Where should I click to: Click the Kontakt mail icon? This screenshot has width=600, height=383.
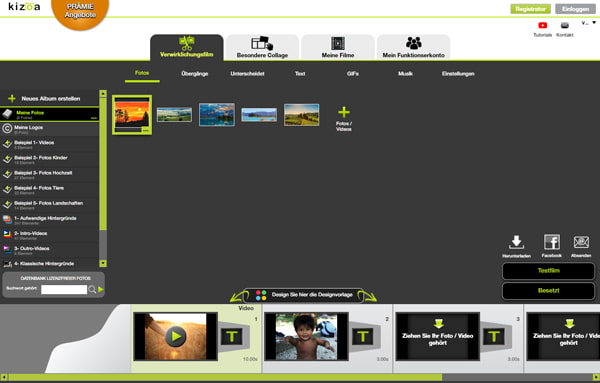coord(564,26)
